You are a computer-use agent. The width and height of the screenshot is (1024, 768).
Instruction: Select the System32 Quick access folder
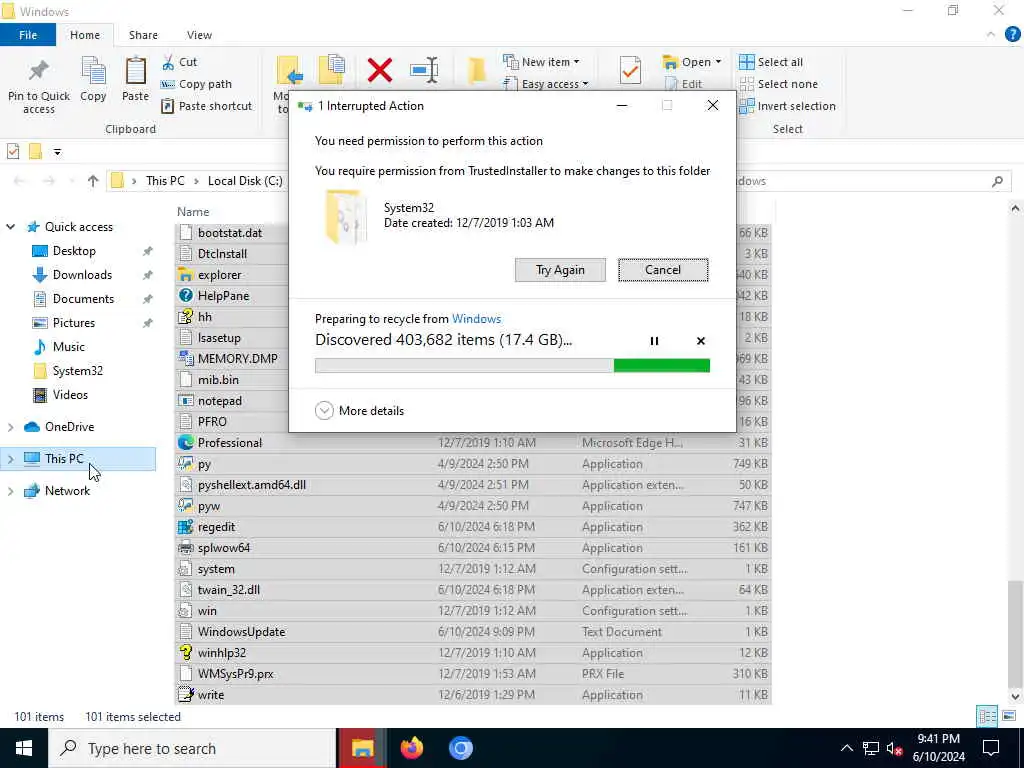pos(78,371)
